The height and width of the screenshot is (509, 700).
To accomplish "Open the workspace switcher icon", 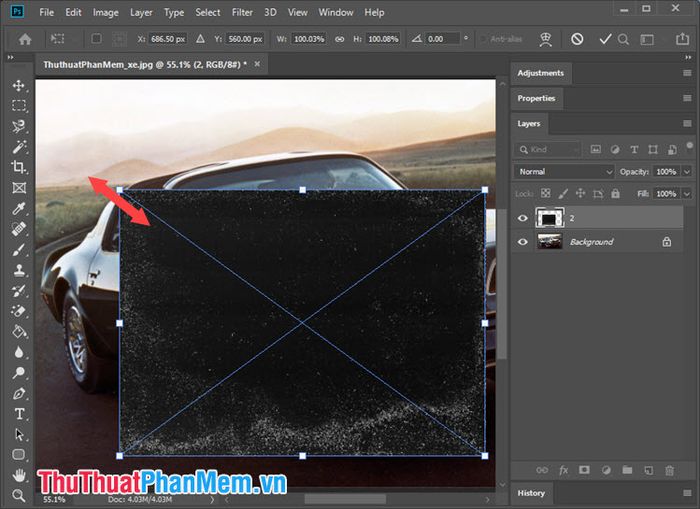I will 647,39.
